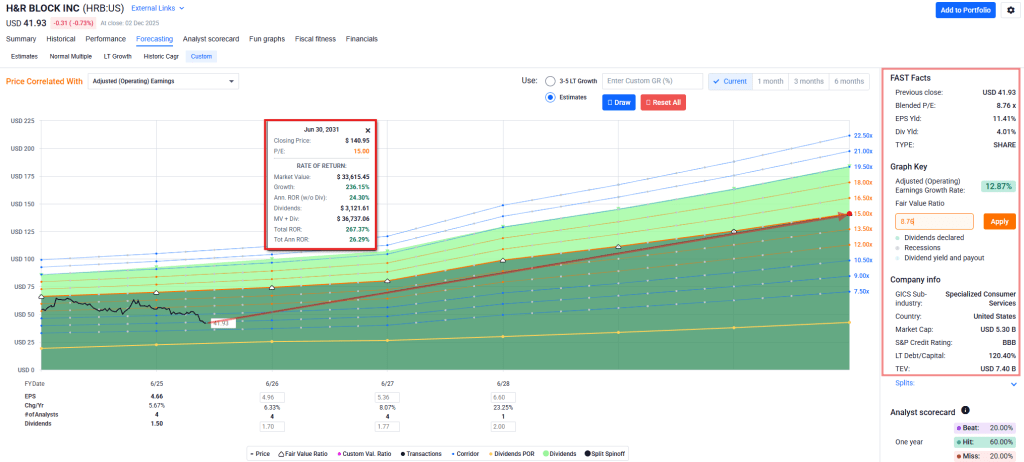Viewport: 1024px width, 462px height.
Task: Open Price Correlated With dropdown
Action: click(x=163, y=81)
